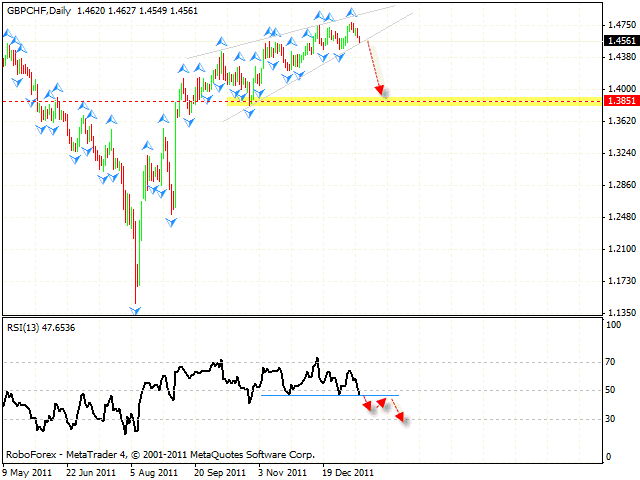Click the red arrowhead touching the yellow zone

[x=381, y=93]
